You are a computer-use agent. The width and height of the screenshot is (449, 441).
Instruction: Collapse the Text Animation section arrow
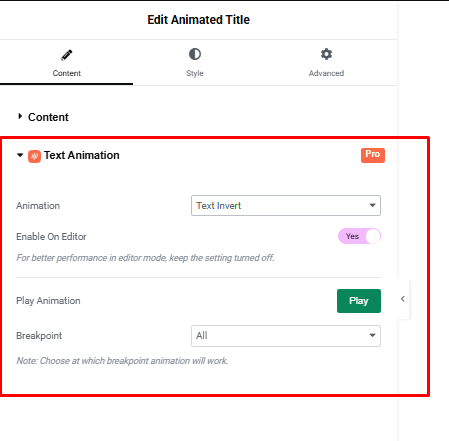pyautogui.click(x=20, y=155)
